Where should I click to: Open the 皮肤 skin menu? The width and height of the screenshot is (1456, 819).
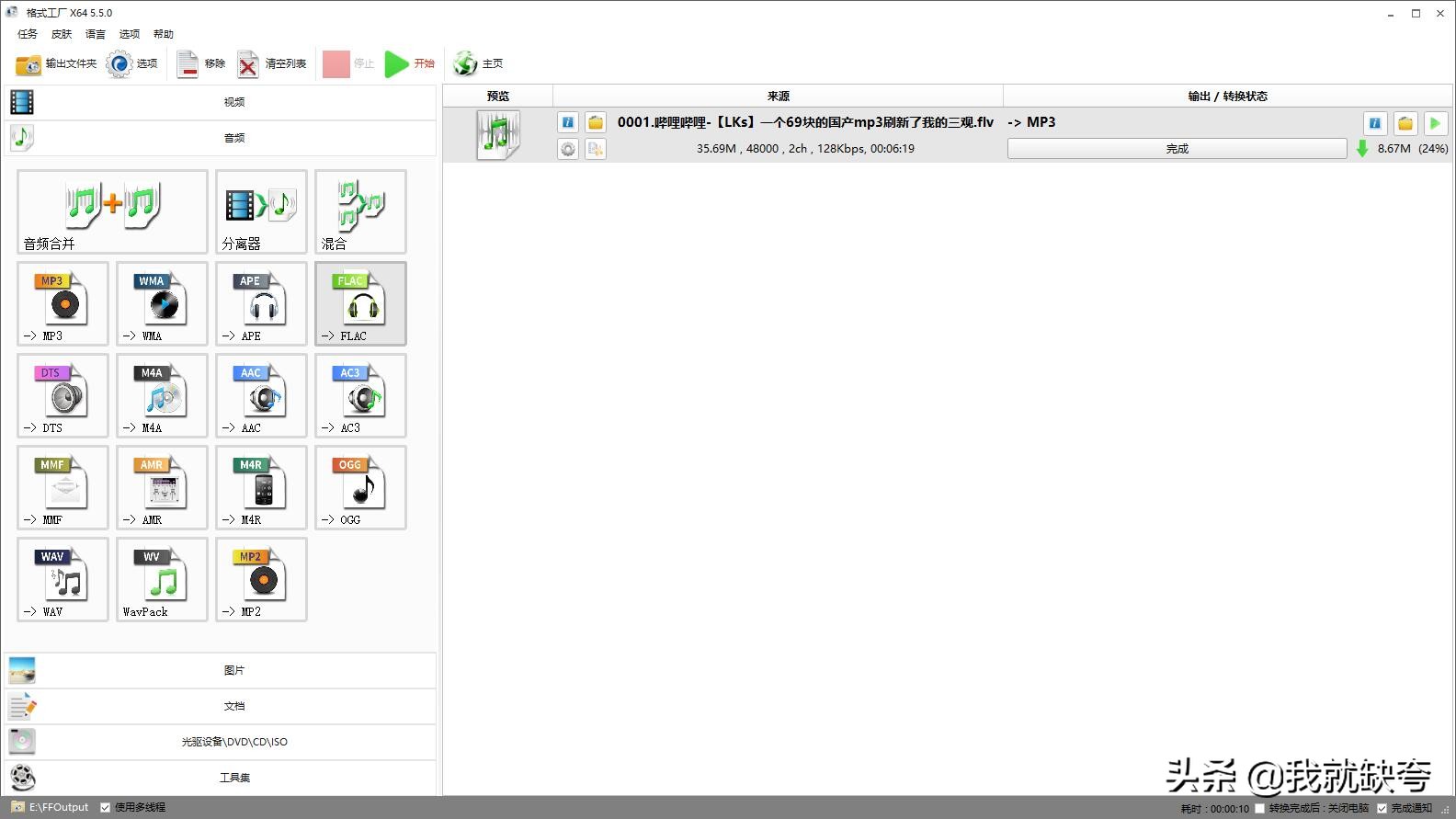pos(62,34)
